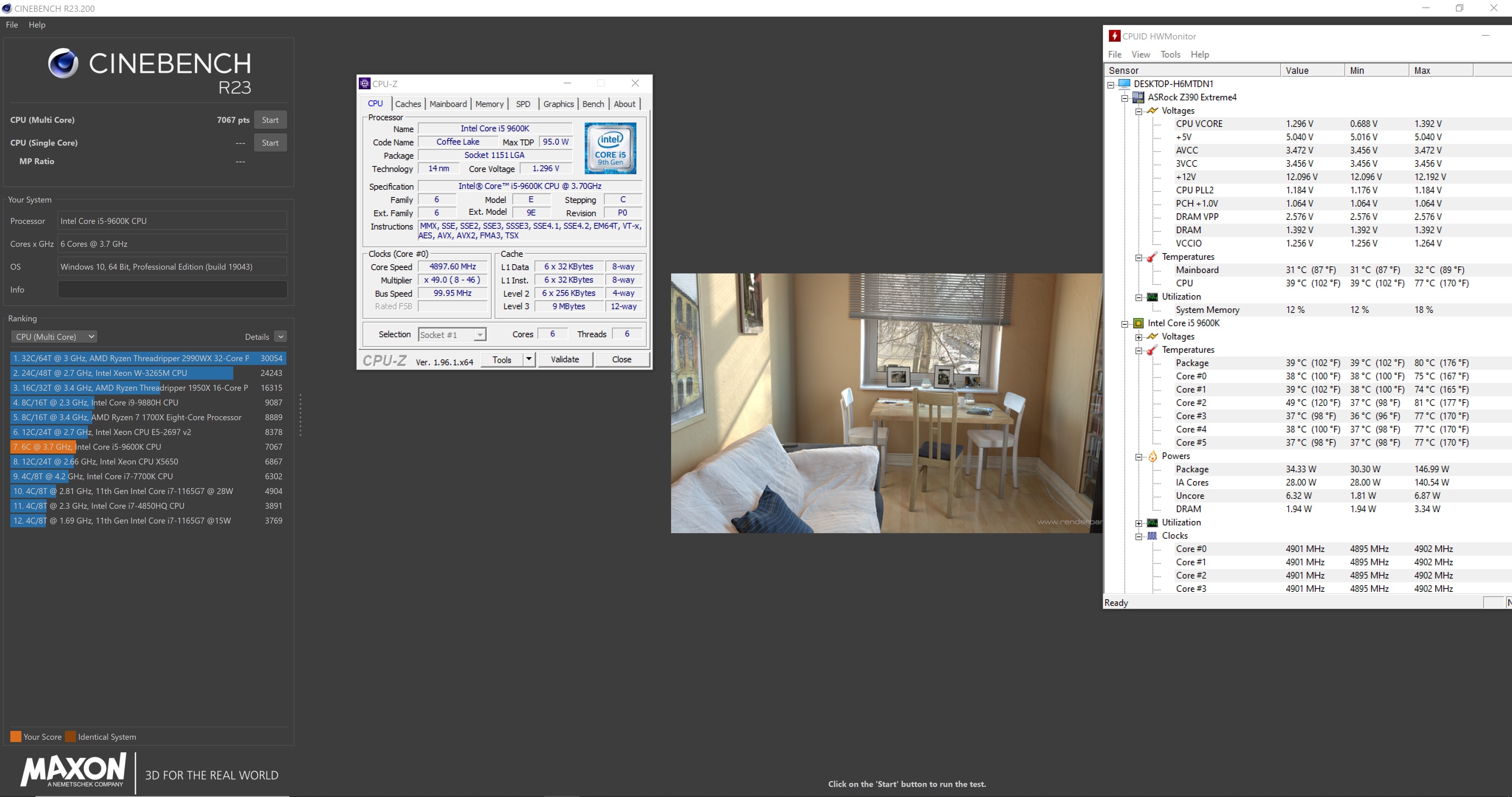Click the Info input field in Cinebench
The image size is (1512, 797).
coord(172,290)
